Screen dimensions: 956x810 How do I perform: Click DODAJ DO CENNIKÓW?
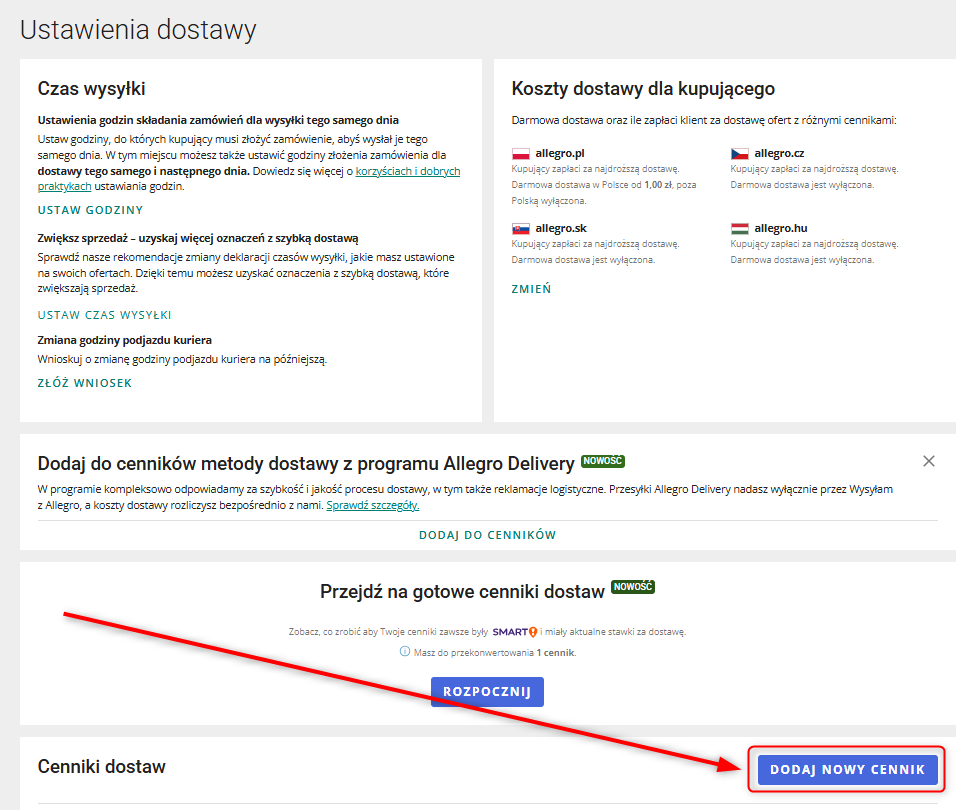coord(487,535)
